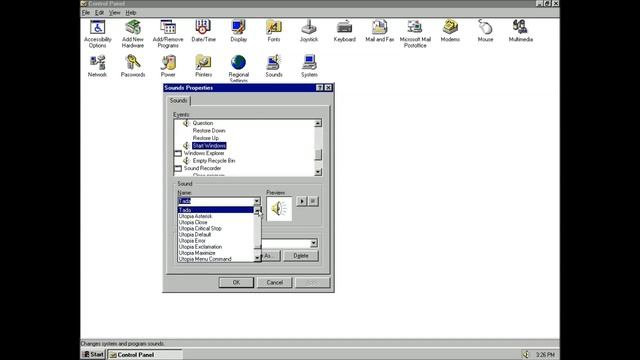Click the Cancel button
The image size is (640, 360).
click(x=274, y=282)
